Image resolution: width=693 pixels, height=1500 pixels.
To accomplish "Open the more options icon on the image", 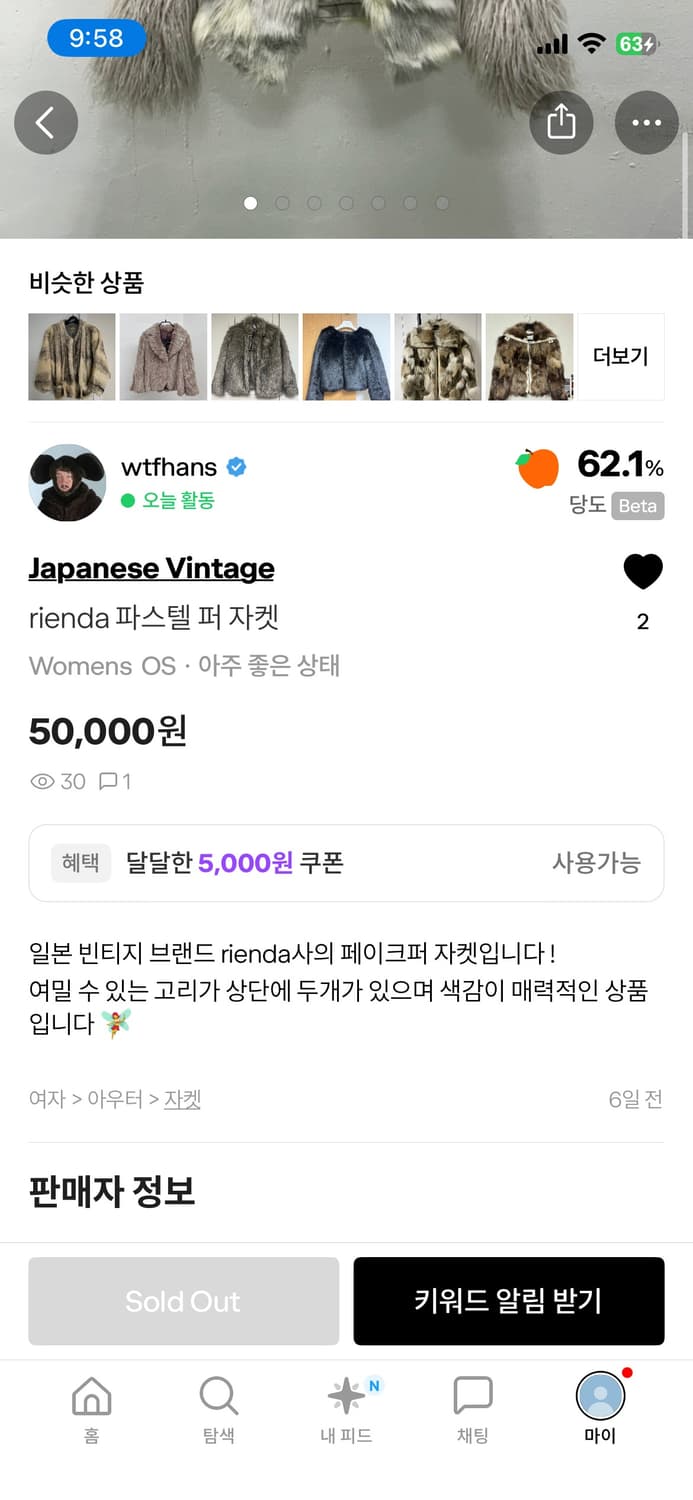I will [x=646, y=122].
